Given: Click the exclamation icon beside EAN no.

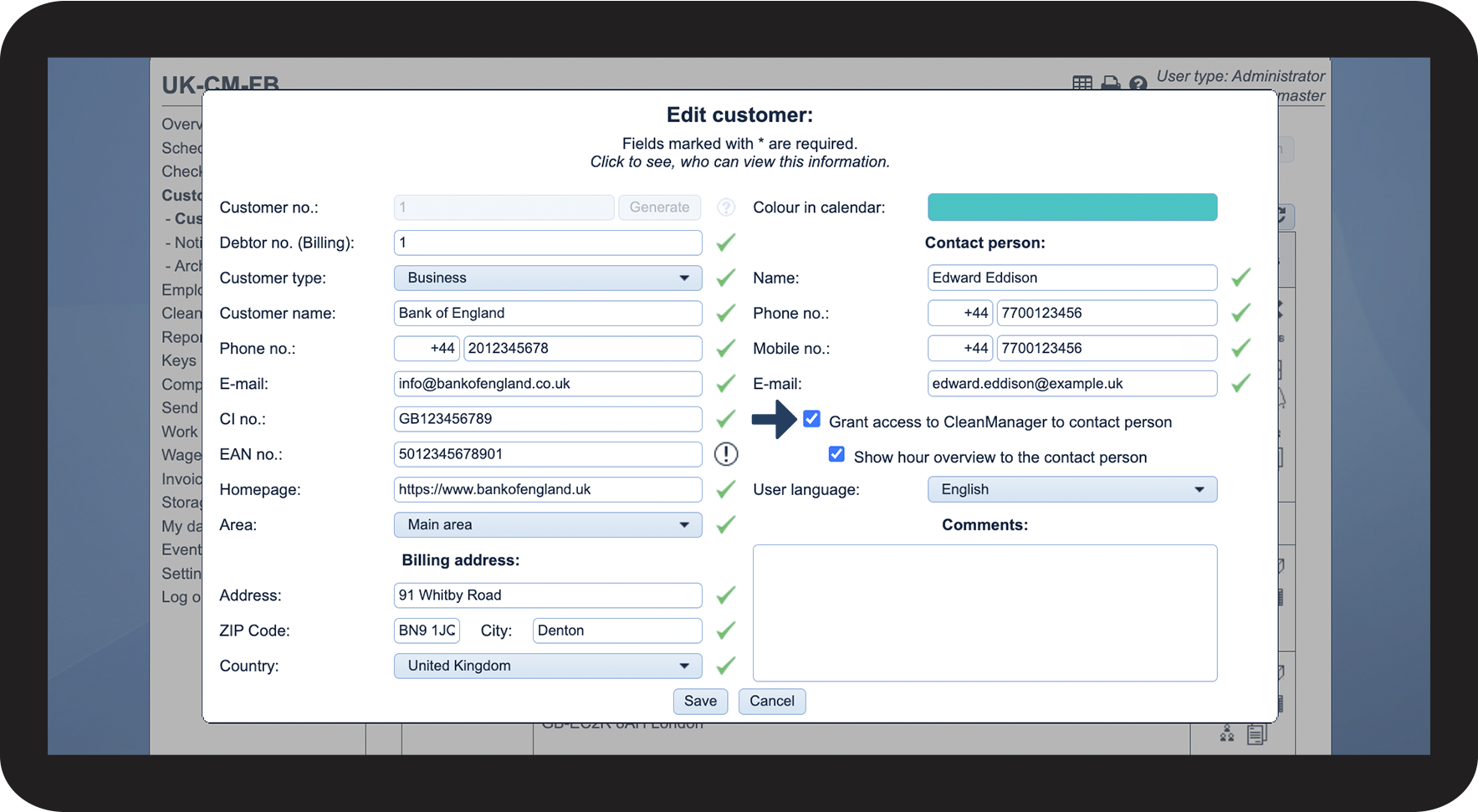Looking at the screenshot, I should (x=726, y=454).
